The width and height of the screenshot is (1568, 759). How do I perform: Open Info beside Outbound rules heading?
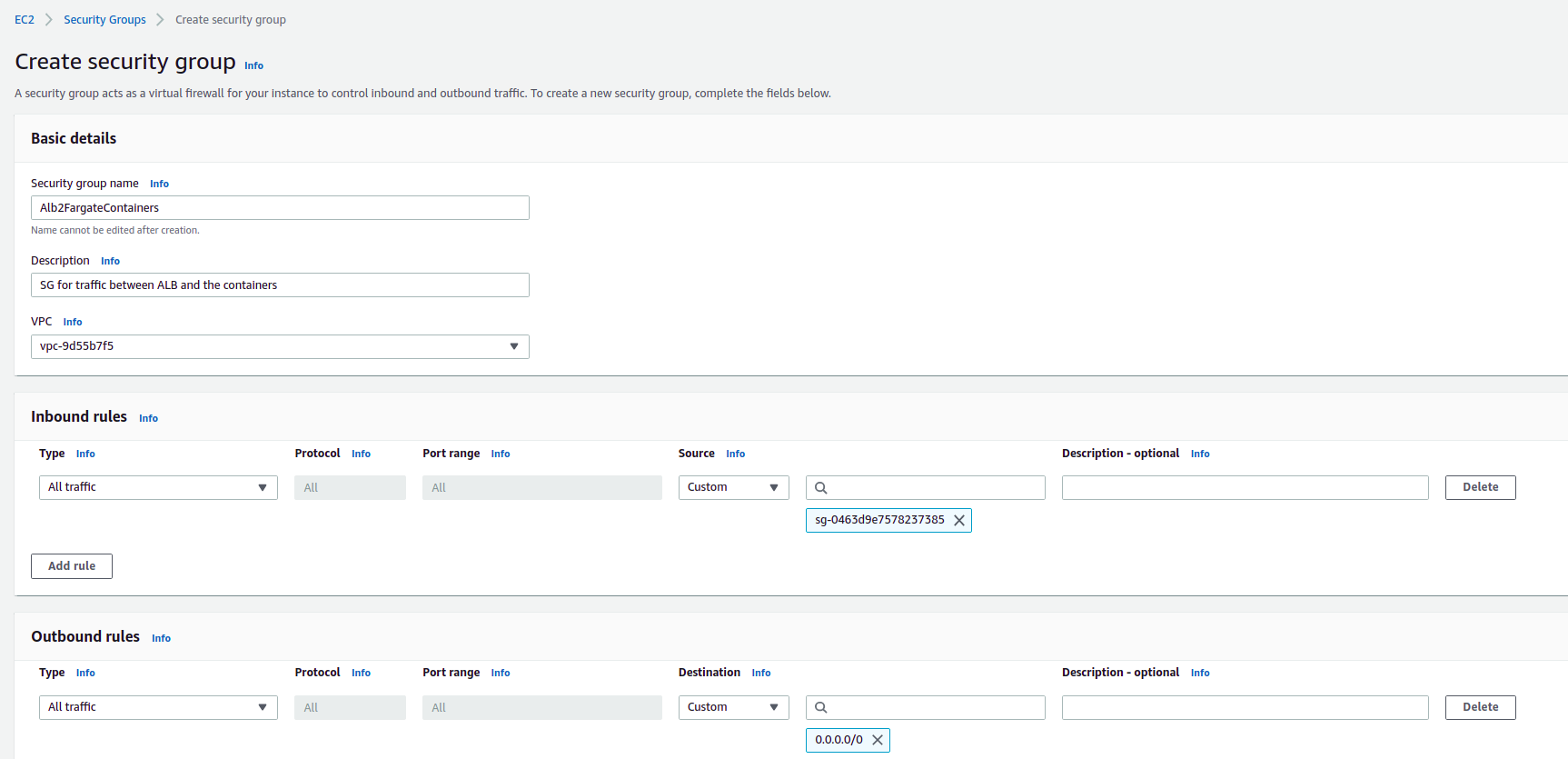click(x=161, y=638)
